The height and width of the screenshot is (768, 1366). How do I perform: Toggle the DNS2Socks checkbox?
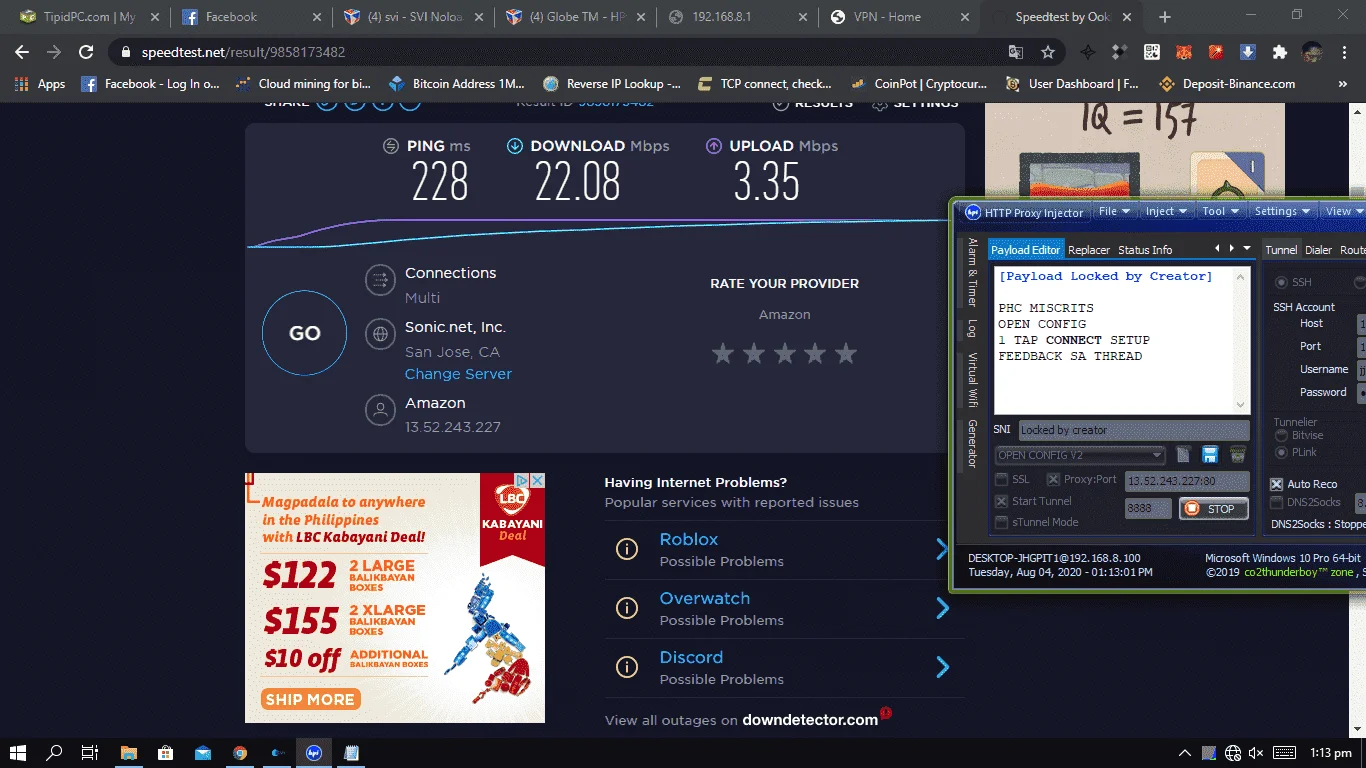(x=1276, y=502)
